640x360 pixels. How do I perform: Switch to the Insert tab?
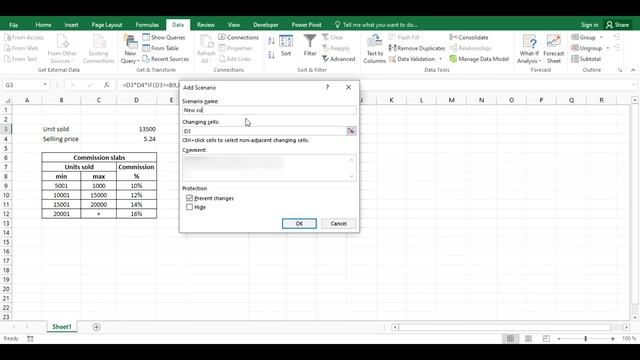tap(71, 25)
